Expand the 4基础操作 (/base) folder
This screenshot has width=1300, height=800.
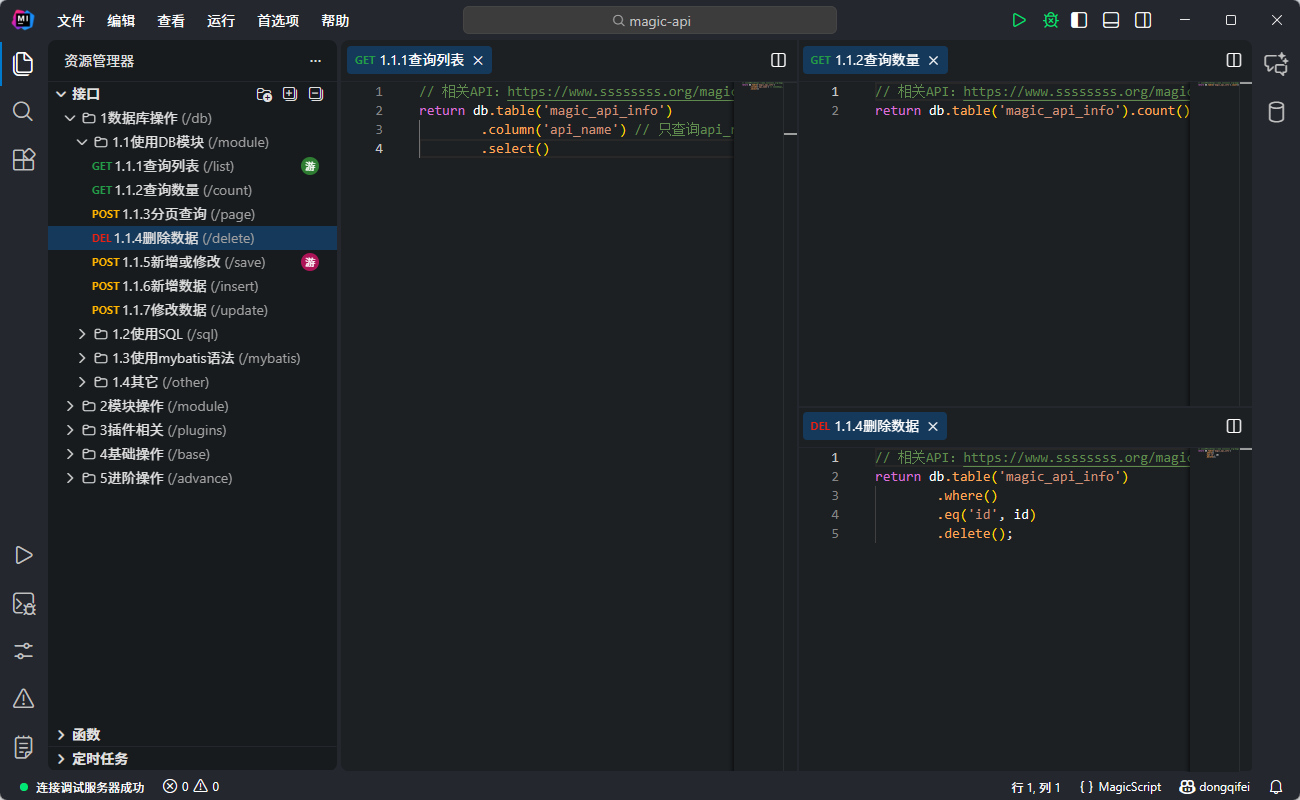tap(71, 454)
